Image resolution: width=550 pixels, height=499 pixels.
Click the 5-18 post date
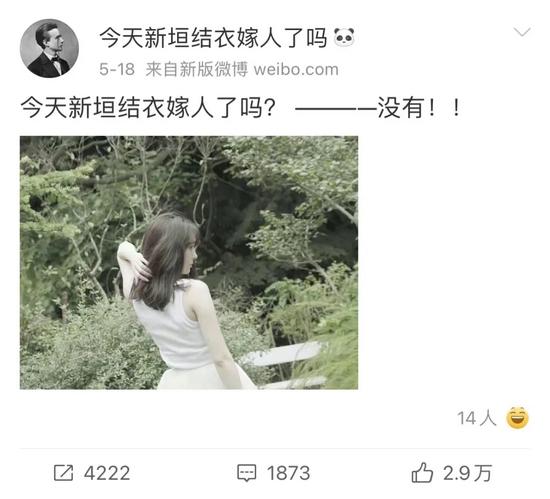117,69
